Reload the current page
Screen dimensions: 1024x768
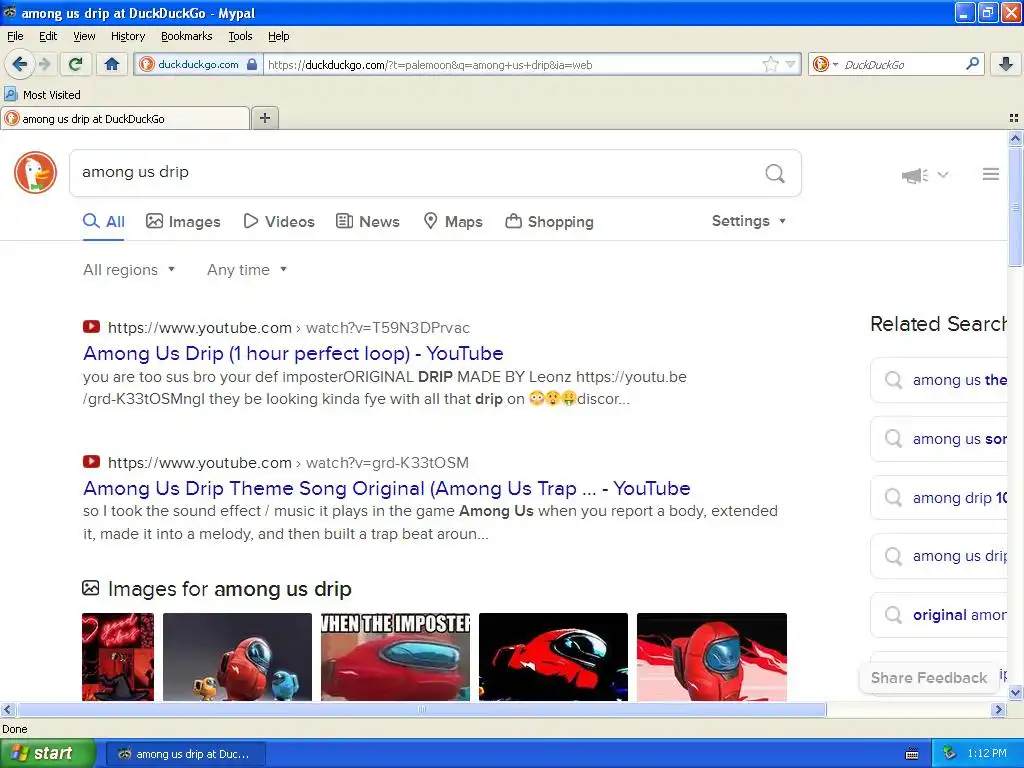coord(76,64)
